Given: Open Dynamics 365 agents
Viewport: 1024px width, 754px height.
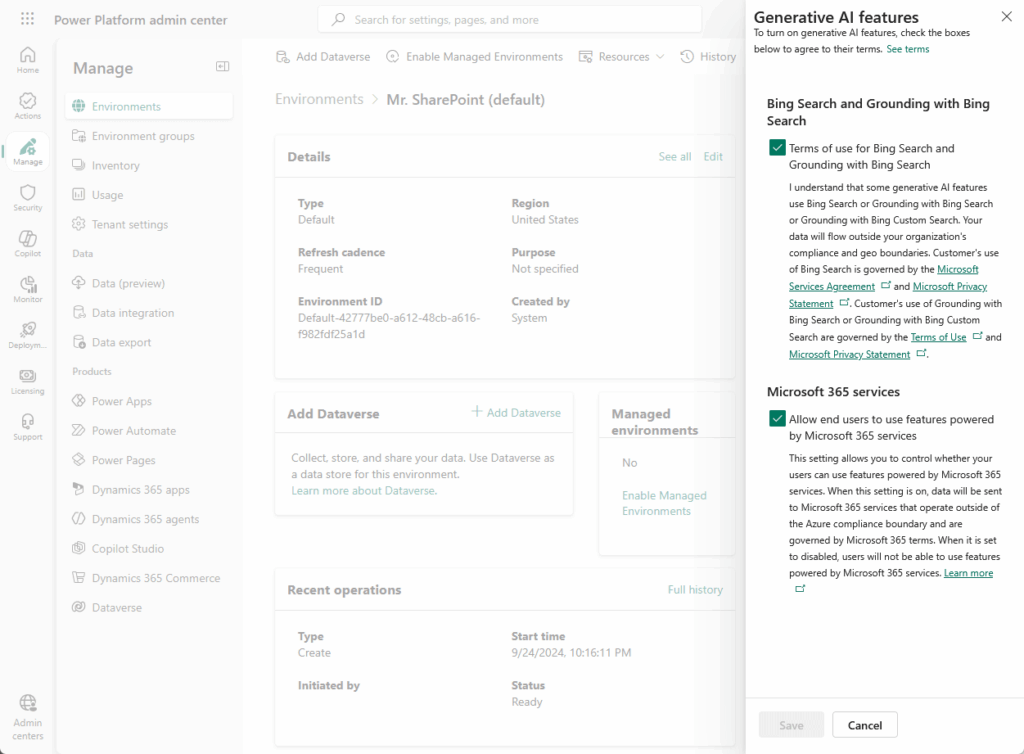Looking at the screenshot, I should pyautogui.click(x=149, y=519).
